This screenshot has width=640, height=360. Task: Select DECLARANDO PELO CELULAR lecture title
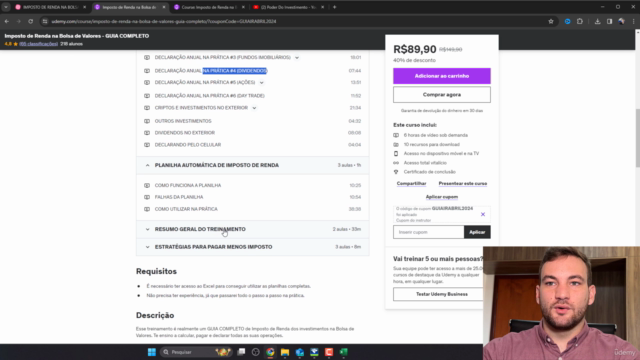[188, 145]
